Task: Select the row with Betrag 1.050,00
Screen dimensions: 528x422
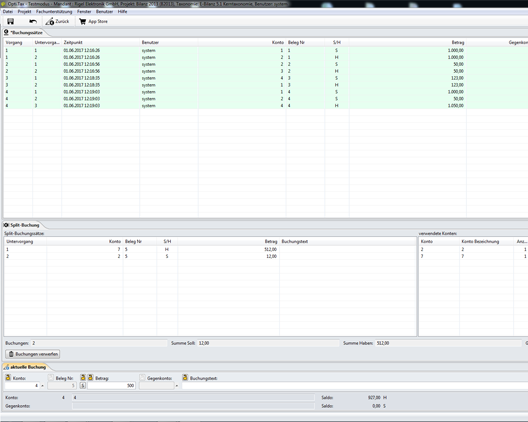Action: coord(266,106)
